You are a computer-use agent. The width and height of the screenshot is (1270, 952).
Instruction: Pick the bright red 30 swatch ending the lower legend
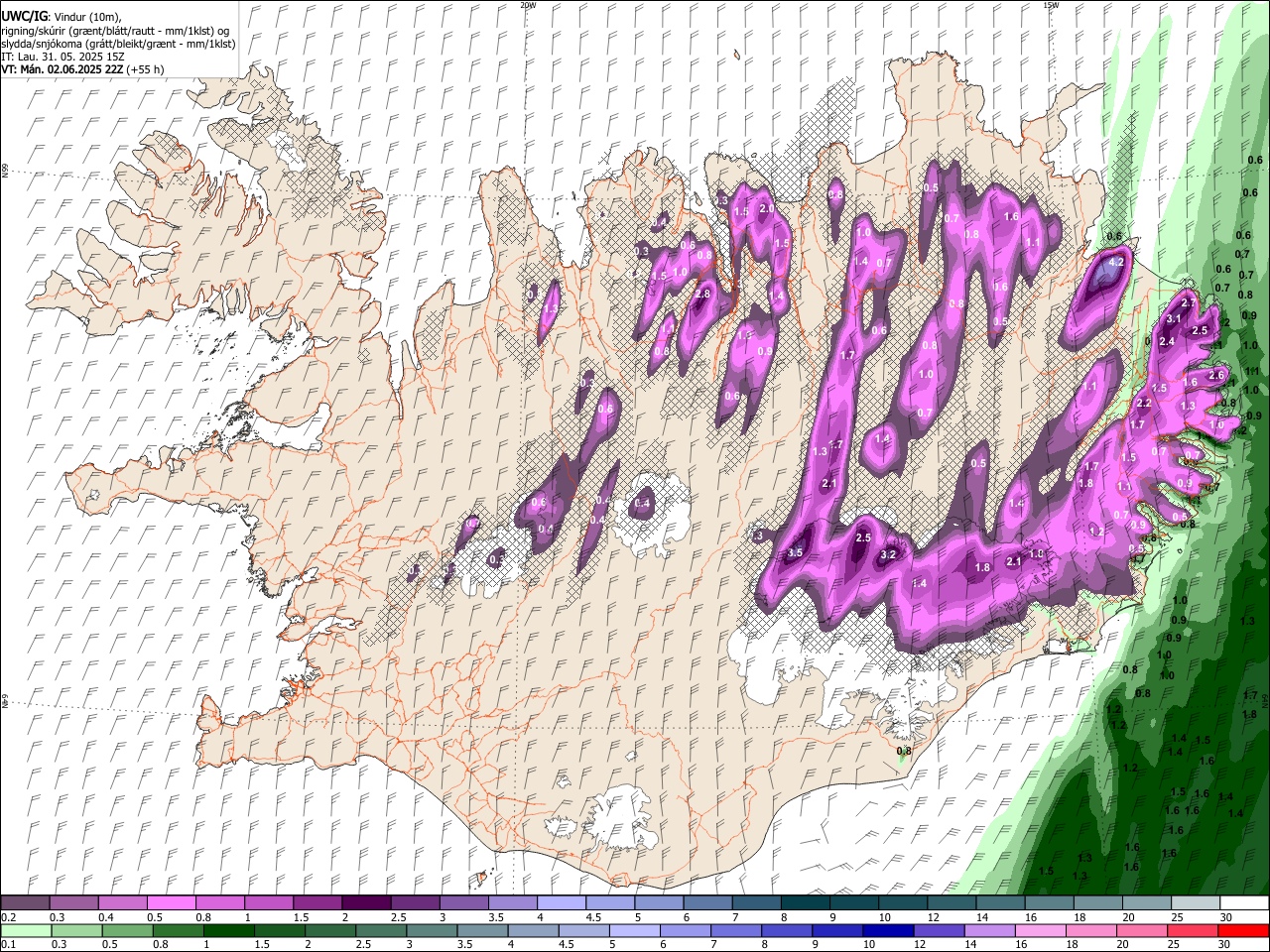point(1242,930)
